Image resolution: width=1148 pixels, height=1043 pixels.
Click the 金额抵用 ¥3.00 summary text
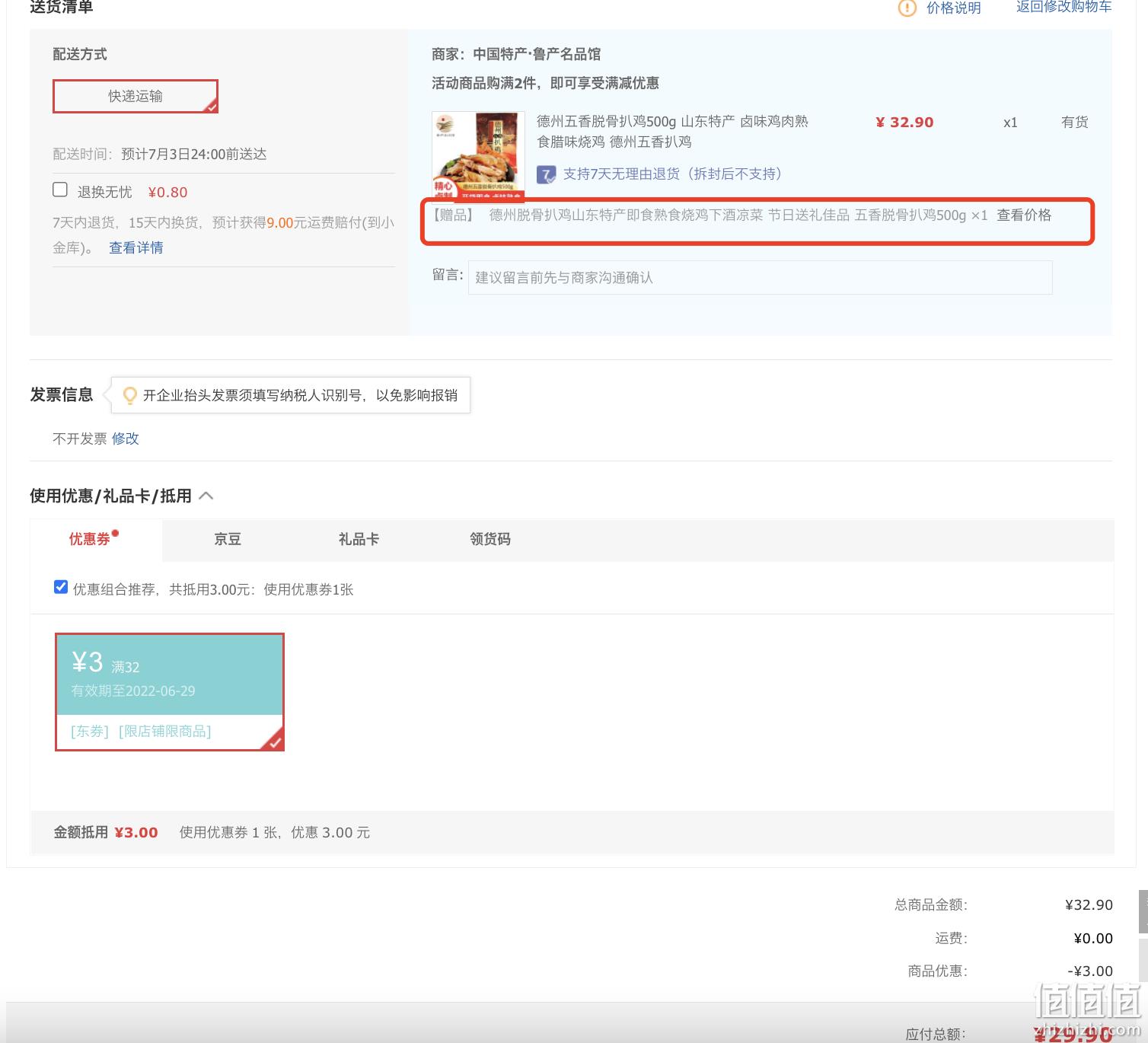[106, 833]
